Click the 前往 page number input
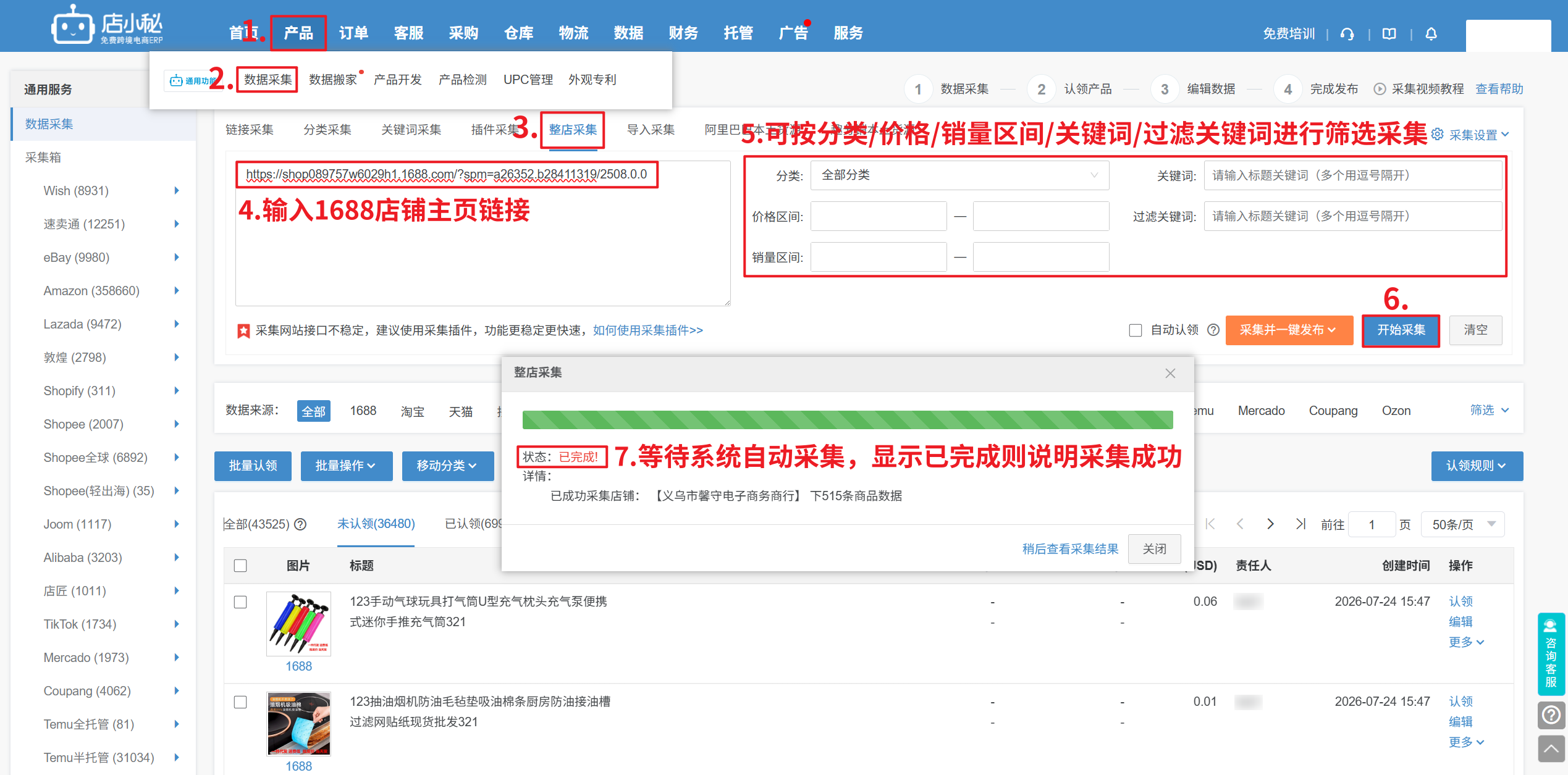 [1372, 524]
